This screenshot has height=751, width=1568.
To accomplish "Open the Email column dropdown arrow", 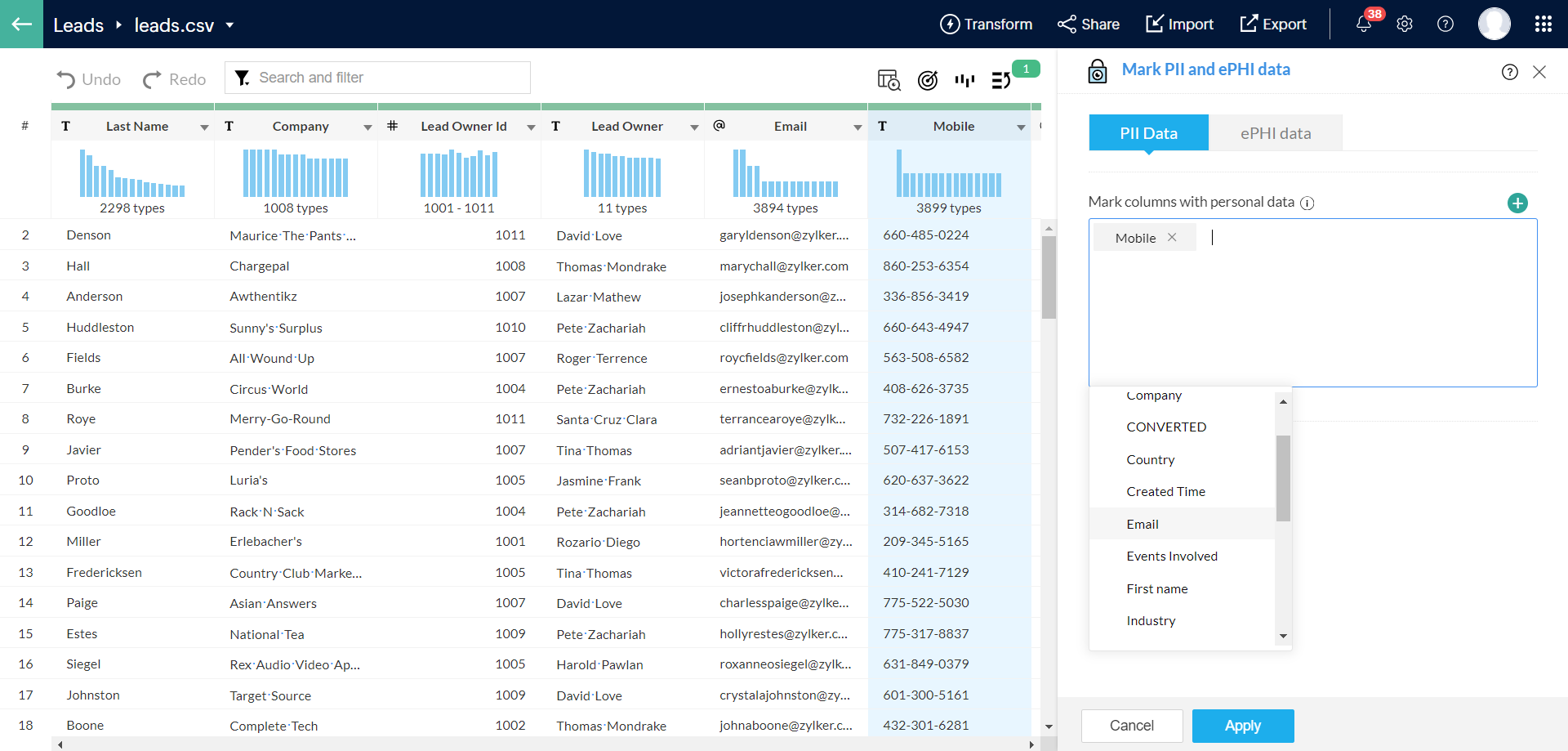I will tap(857, 127).
